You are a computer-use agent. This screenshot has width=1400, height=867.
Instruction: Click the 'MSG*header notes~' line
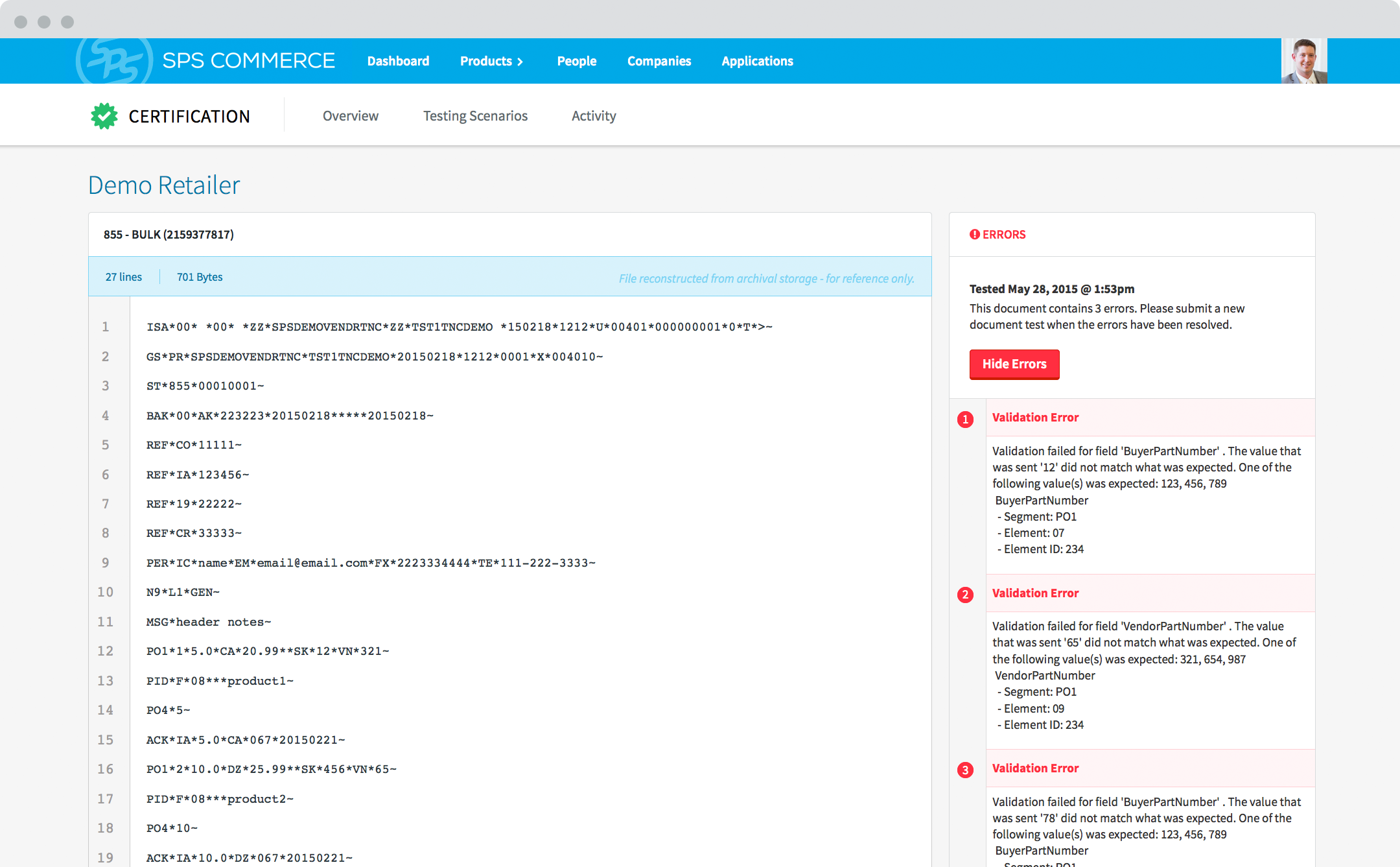[x=209, y=622]
